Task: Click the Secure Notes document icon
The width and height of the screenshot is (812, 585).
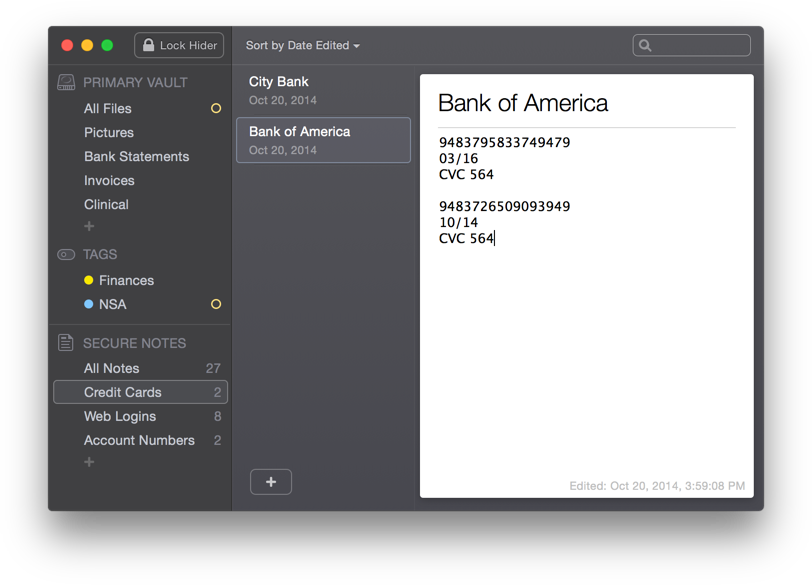Action: (65, 342)
